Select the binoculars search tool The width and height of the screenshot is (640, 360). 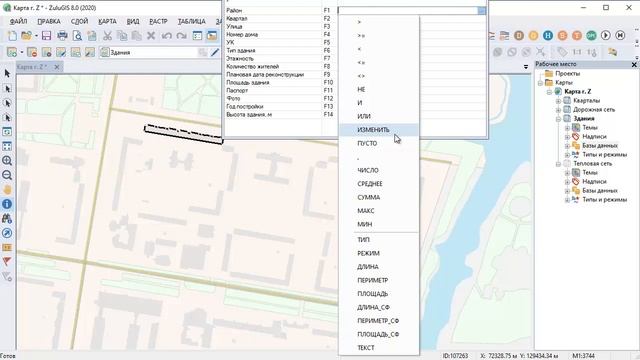click(x=7, y=219)
